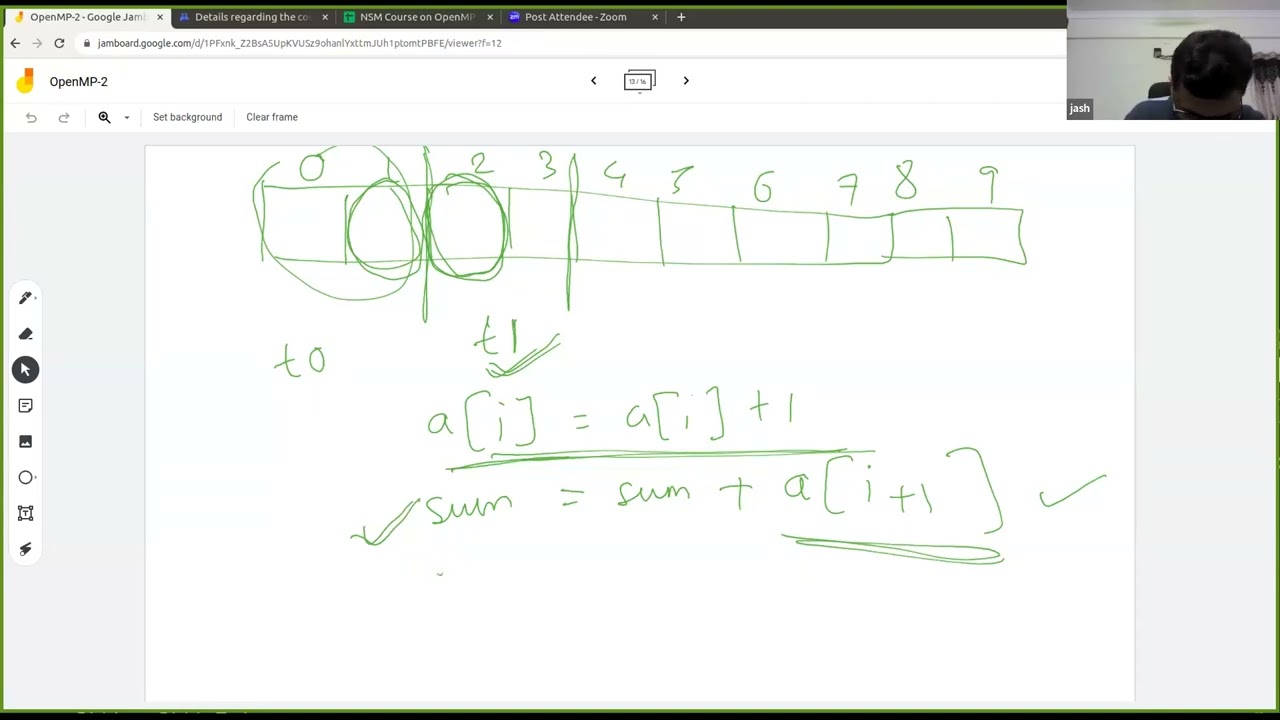View site security lock icon
The image size is (1280, 720).
click(x=87, y=43)
